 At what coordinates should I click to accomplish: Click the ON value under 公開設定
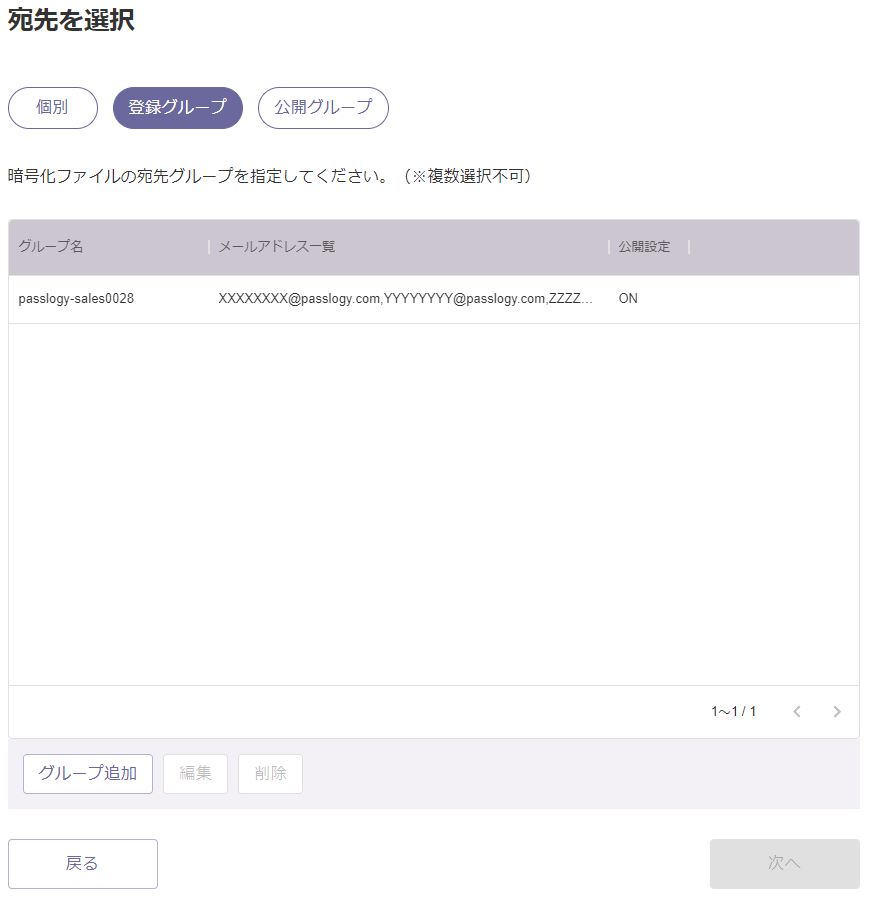coord(628,299)
